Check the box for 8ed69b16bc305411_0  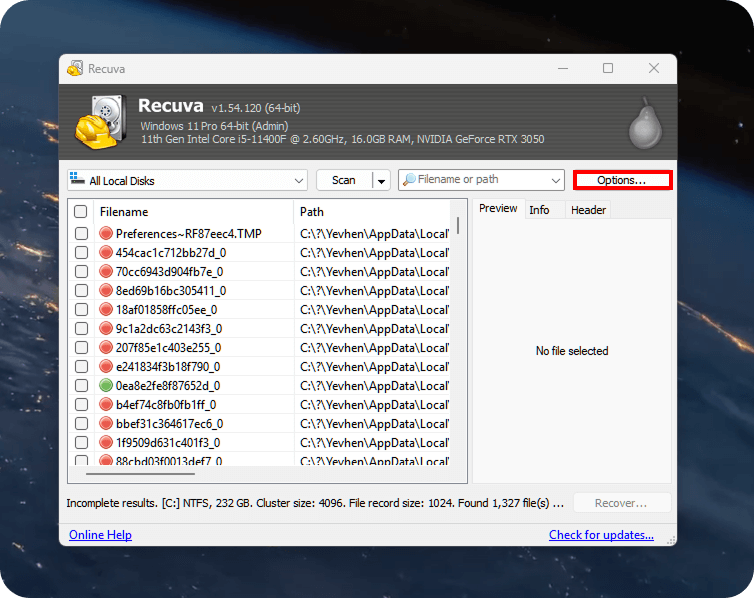(x=82, y=290)
